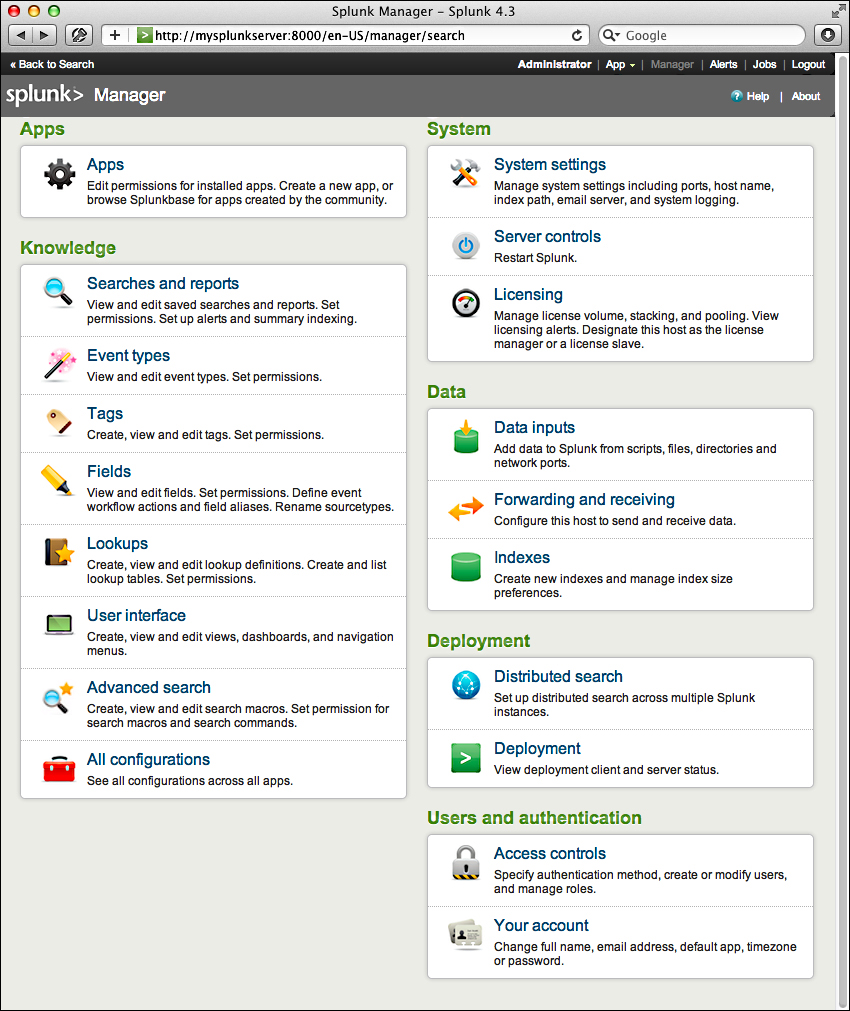The image size is (850, 1011).
Task: Click the gear icon beside Apps
Action: click(x=59, y=174)
